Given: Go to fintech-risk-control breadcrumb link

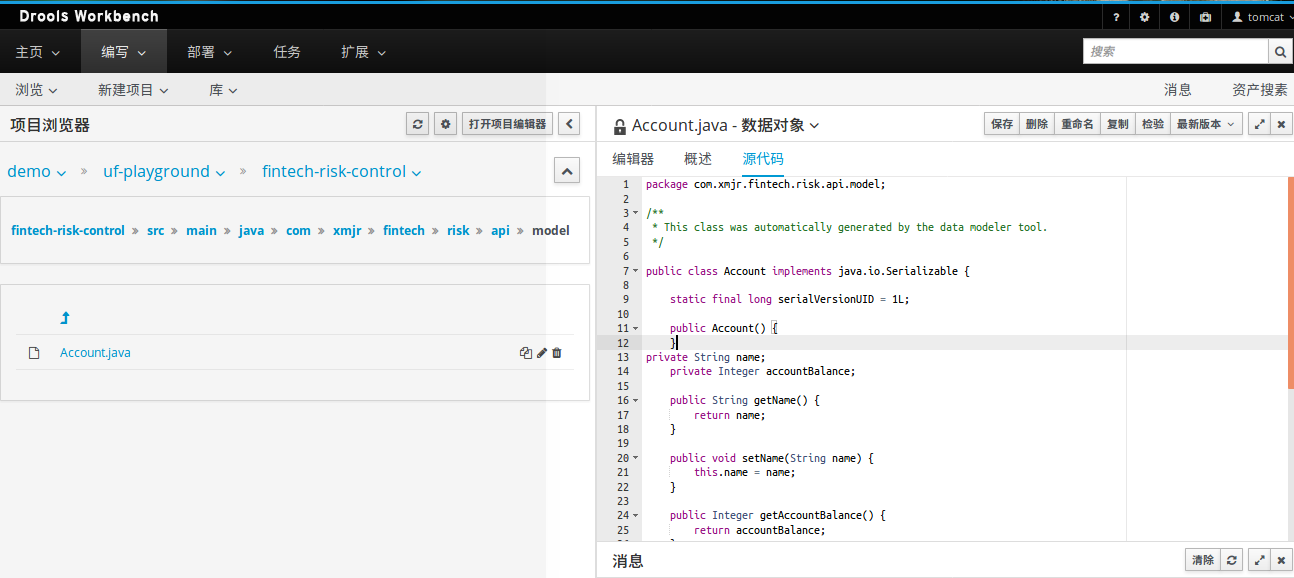Looking at the screenshot, I should 68,230.
